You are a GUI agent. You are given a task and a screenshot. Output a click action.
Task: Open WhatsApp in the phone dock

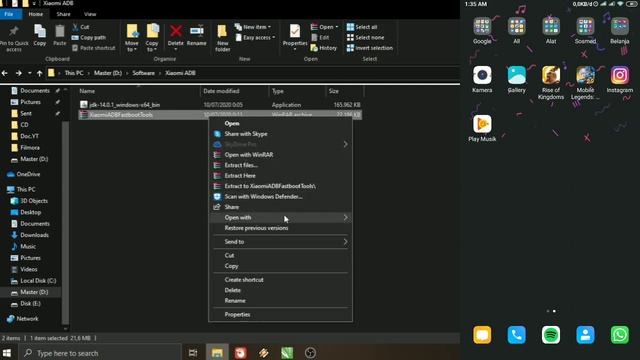pyautogui.click(x=620, y=335)
